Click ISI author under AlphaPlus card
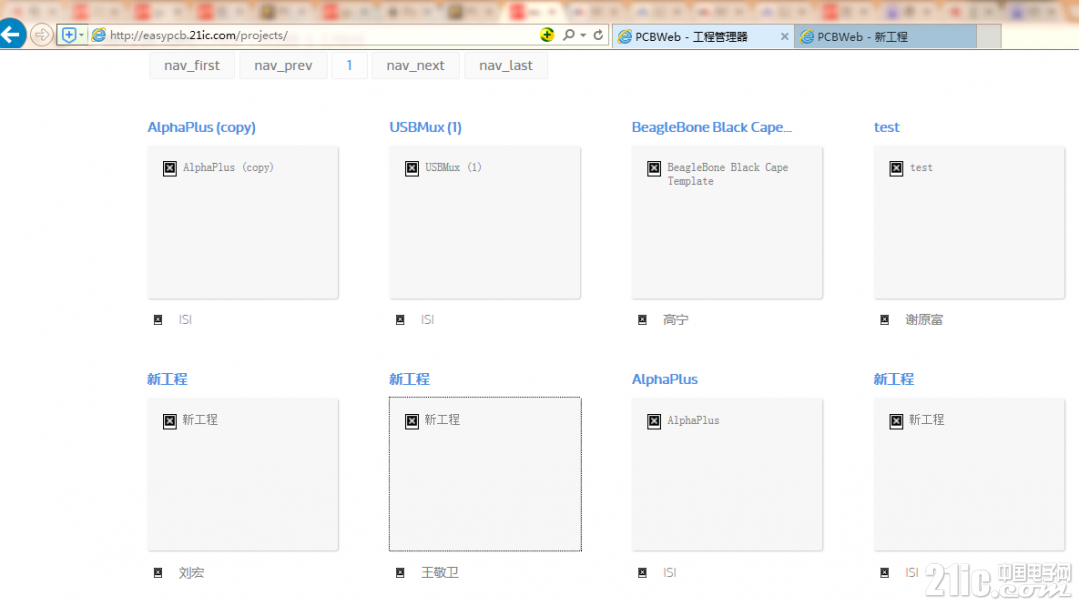The width and height of the screenshot is (1079, 606). pos(670,573)
